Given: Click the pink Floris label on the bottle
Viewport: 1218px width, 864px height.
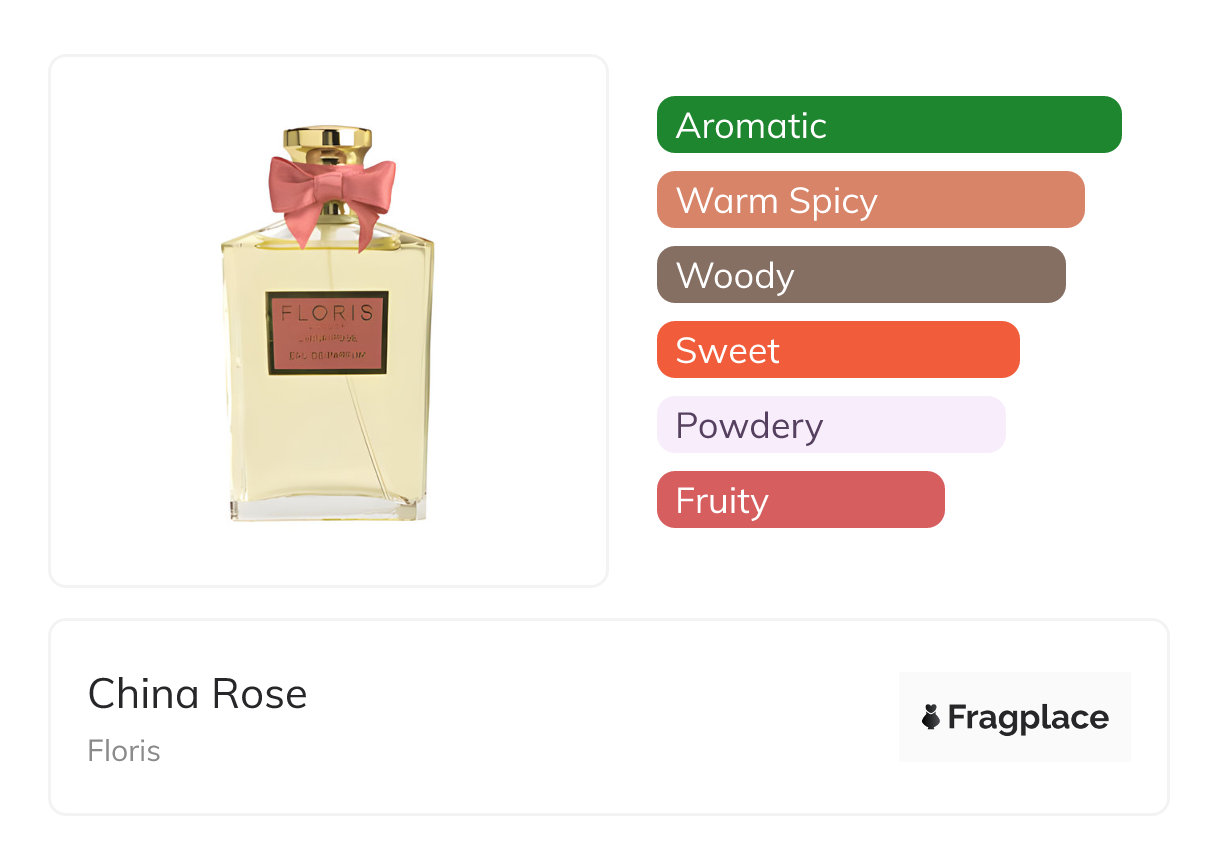Looking at the screenshot, I should coord(327,334).
